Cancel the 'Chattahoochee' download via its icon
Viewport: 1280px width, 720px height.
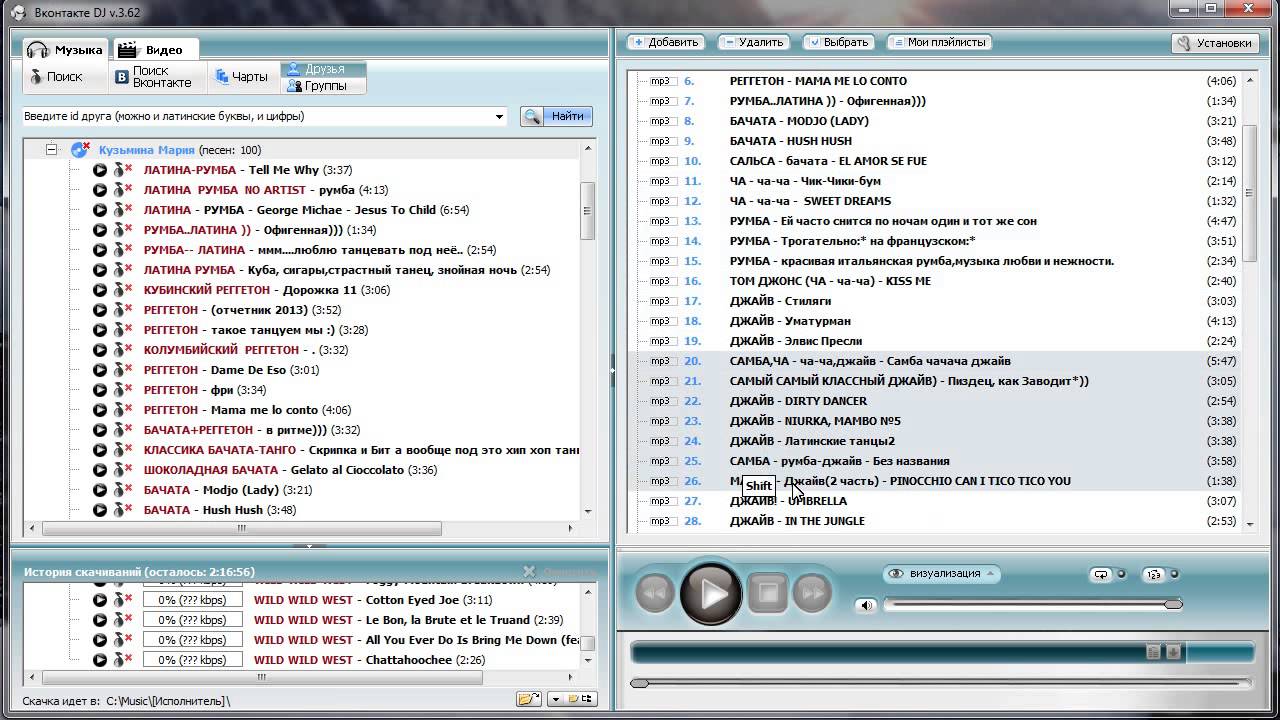point(122,660)
